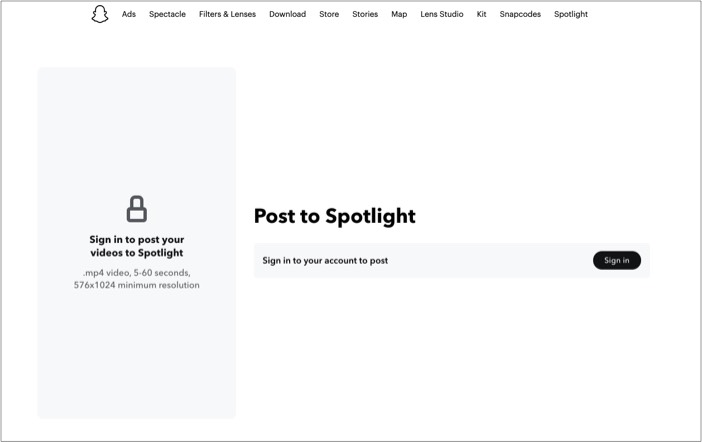Open the Ads menu item
Viewport: 702px width, 442px height.
coord(128,14)
